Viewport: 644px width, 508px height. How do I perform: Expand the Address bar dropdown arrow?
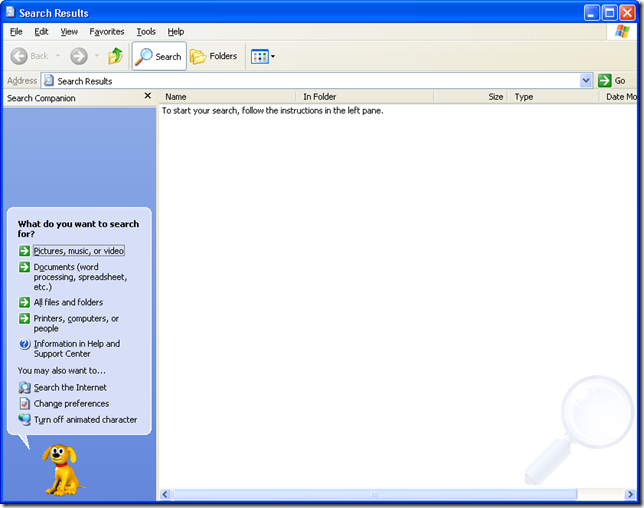coord(586,81)
